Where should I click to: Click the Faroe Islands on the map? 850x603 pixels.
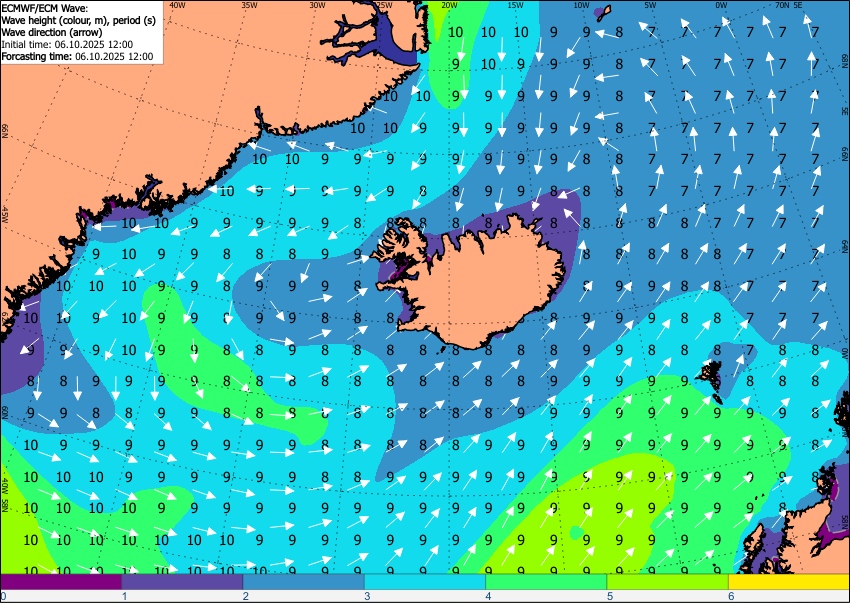coord(713,376)
